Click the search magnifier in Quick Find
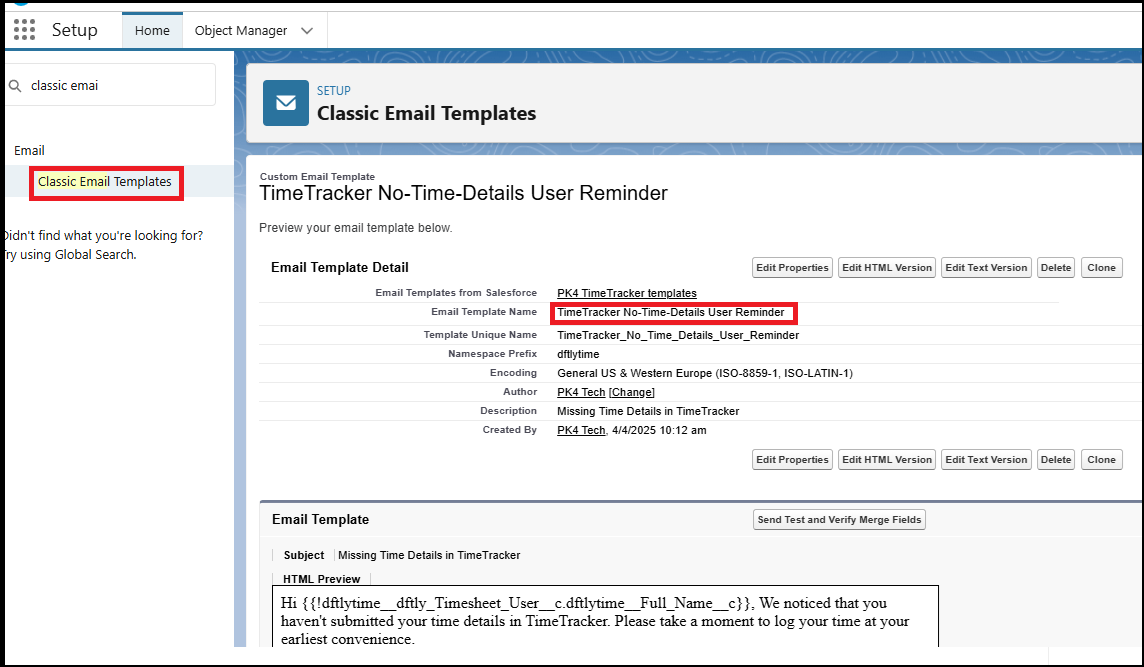This screenshot has height=667, width=1144. pos(15,85)
